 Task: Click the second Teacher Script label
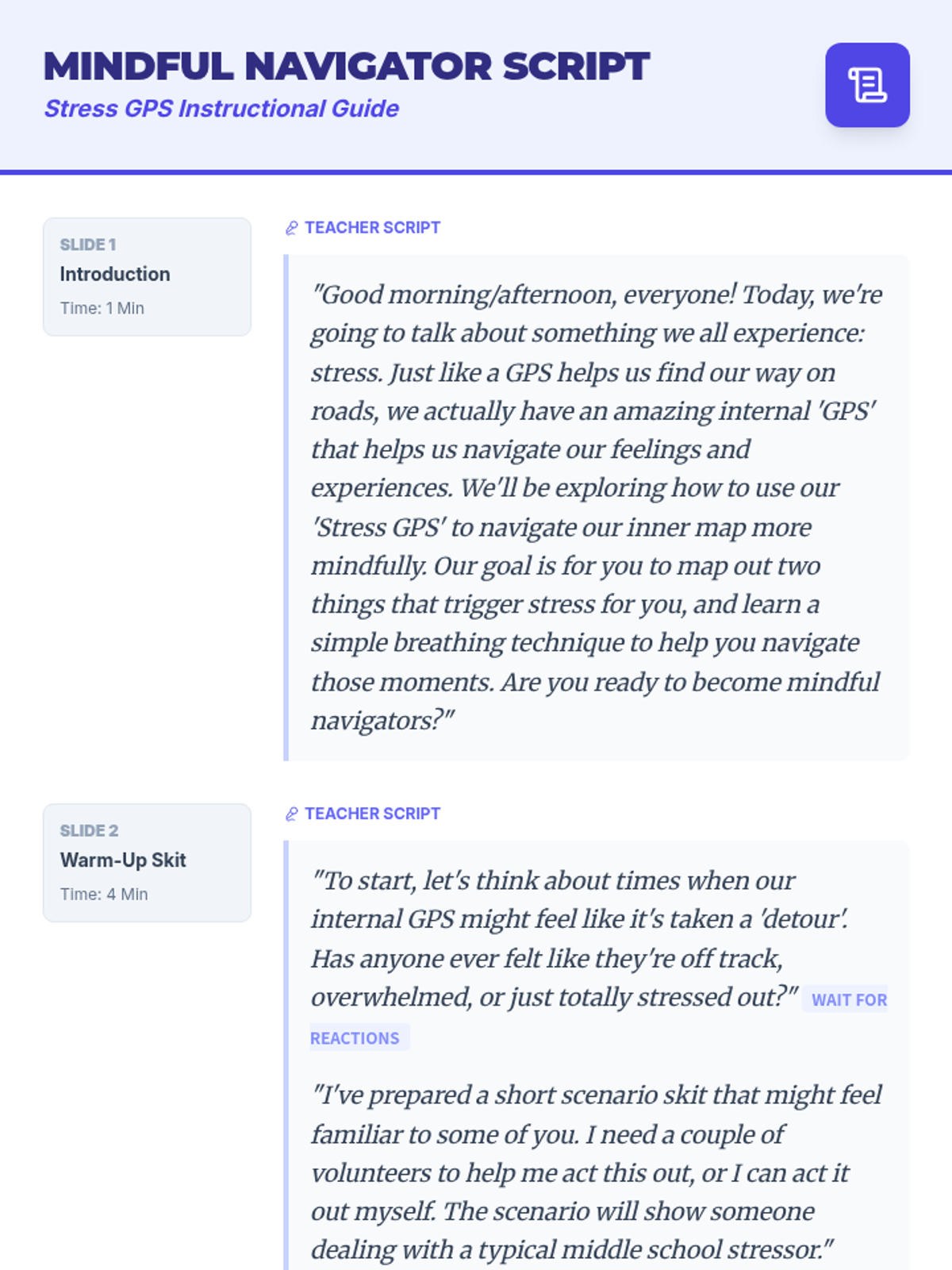coord(372,814)
